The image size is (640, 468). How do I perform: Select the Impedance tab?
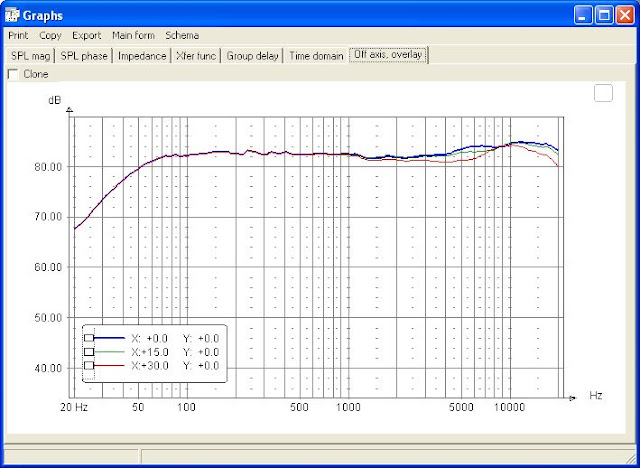pos(142,56)
